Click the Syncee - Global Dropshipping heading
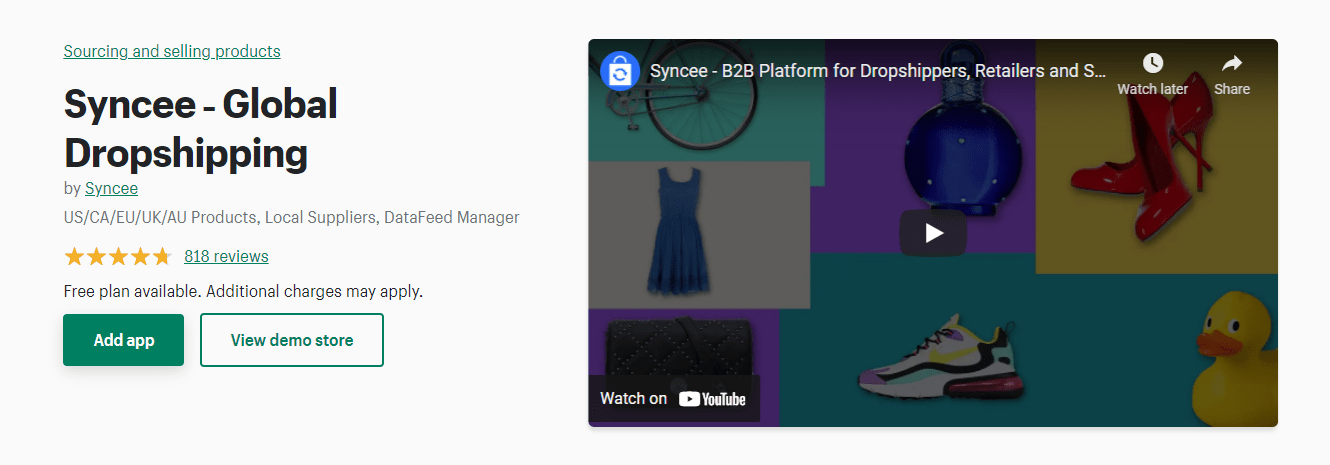Screen dimensions: 1330x465 (x=200, y=129)
